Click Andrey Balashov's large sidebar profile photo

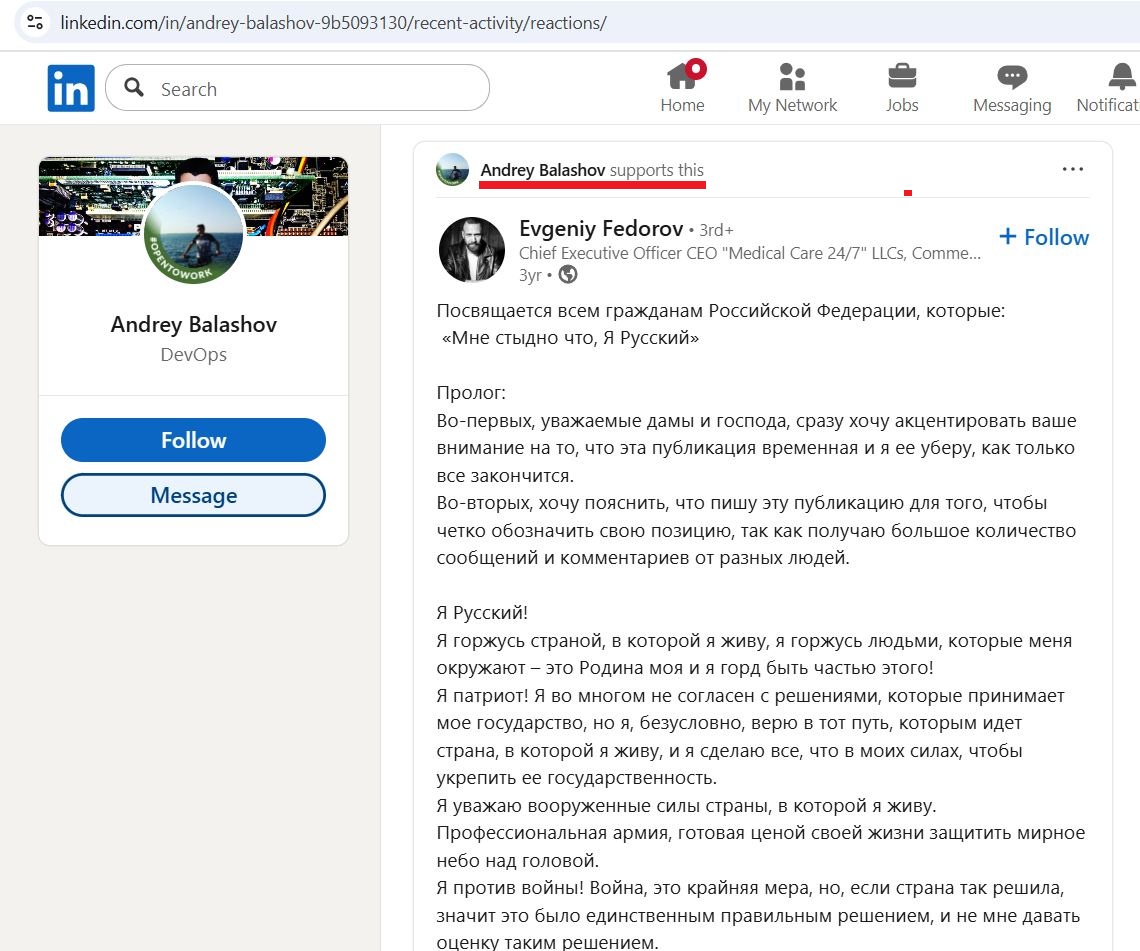click(x=193, y=233)
